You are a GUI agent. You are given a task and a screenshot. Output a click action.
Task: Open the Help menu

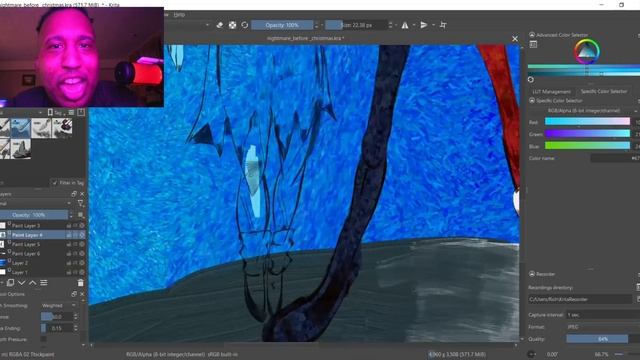(179, 14)
